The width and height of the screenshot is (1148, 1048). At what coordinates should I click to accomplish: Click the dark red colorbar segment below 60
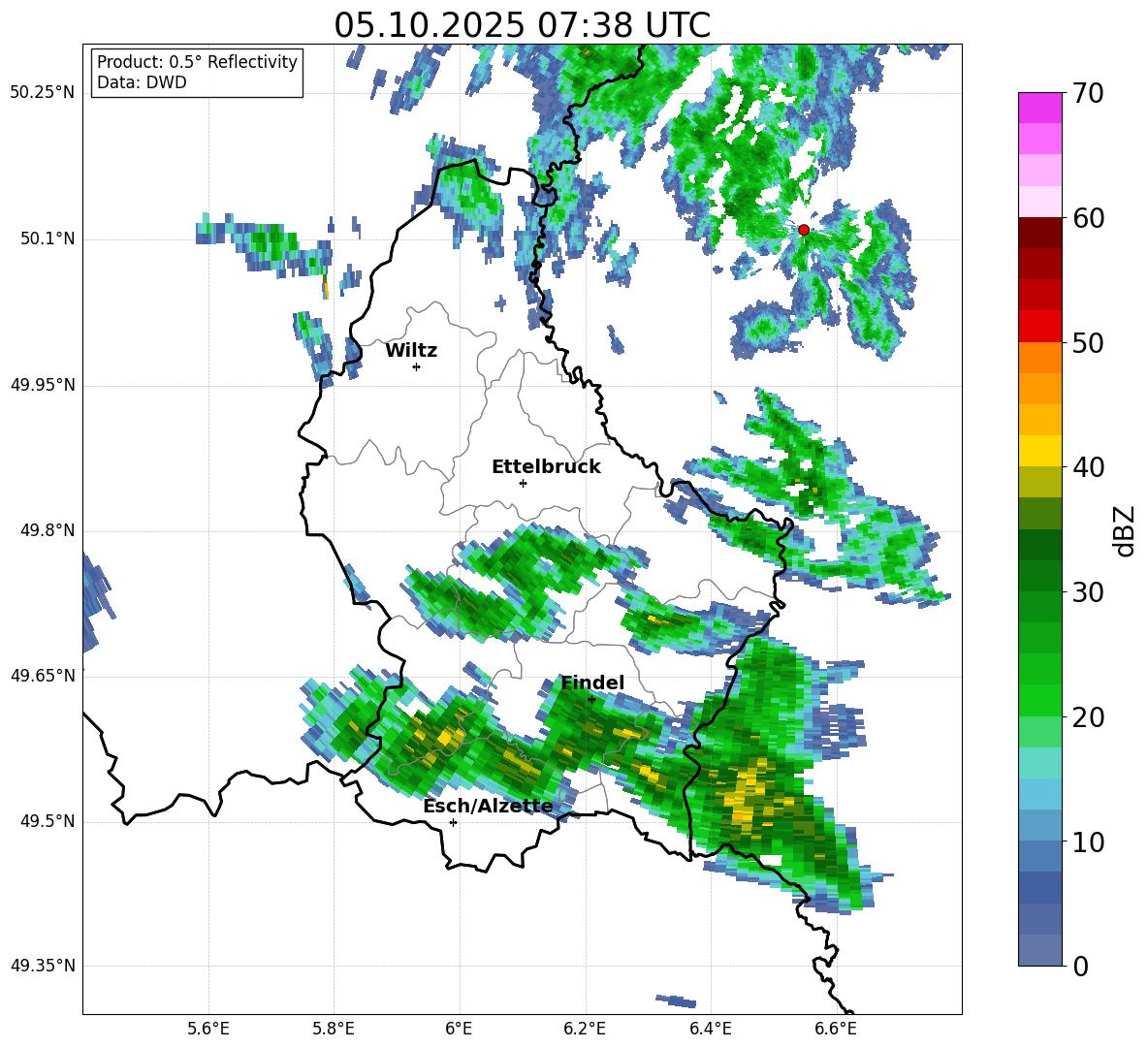pyautogui.click(x=1039, y=233)
